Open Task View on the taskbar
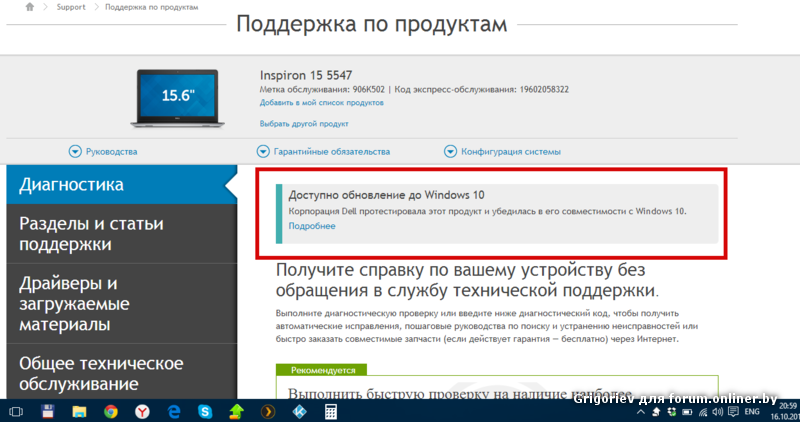 pos(16,411)
